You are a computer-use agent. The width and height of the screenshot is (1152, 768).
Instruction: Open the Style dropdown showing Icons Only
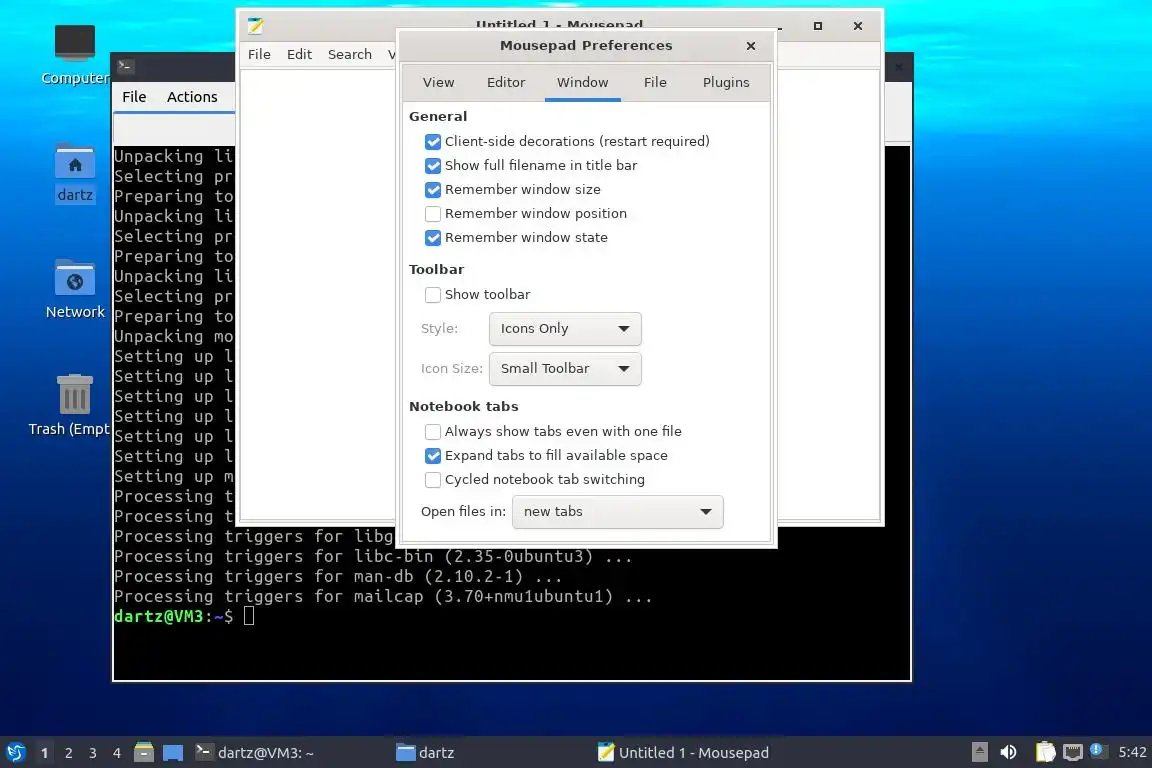click(565, 329)
